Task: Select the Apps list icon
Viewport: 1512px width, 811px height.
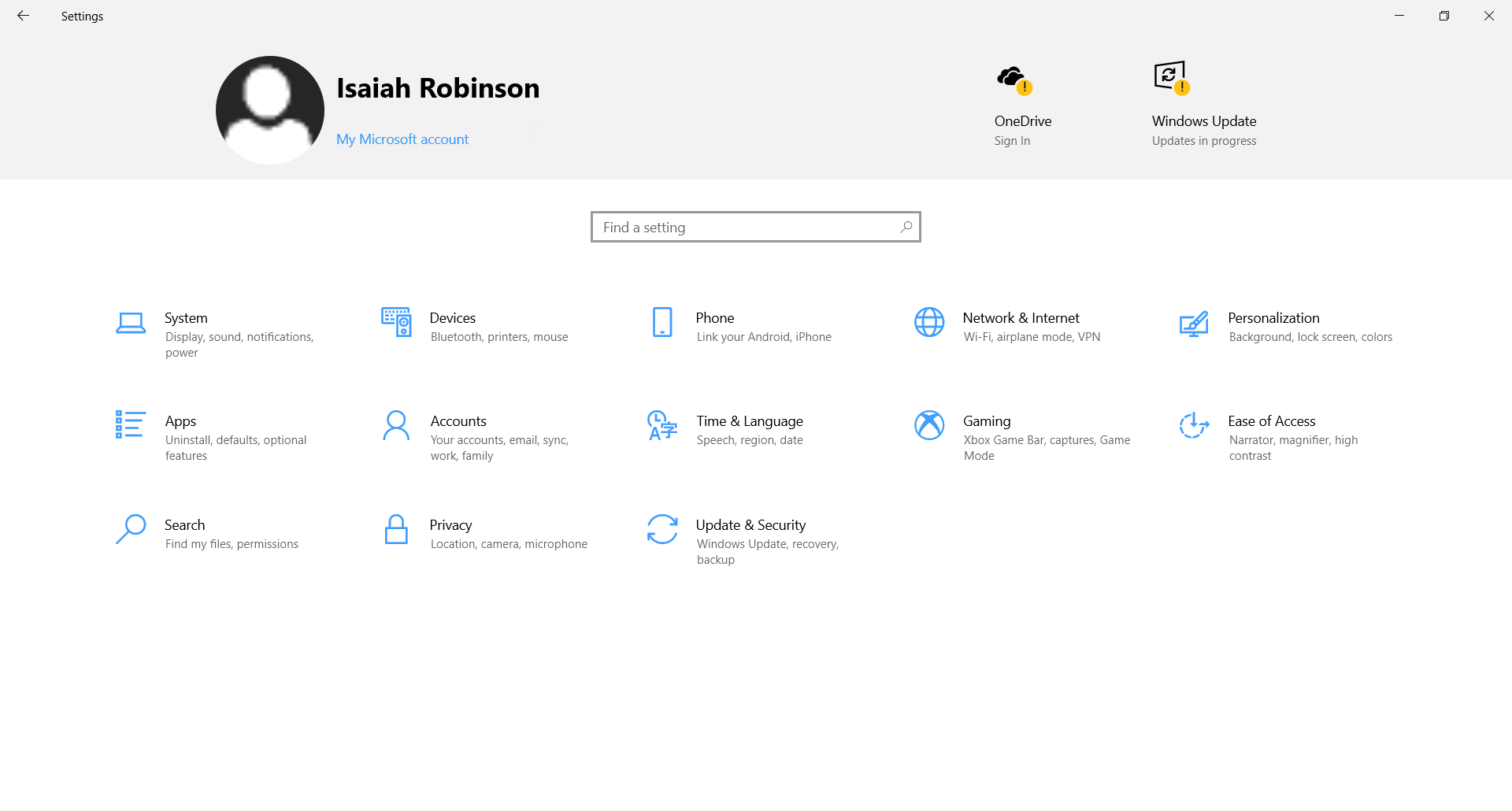Action: [x=130, y=424]
